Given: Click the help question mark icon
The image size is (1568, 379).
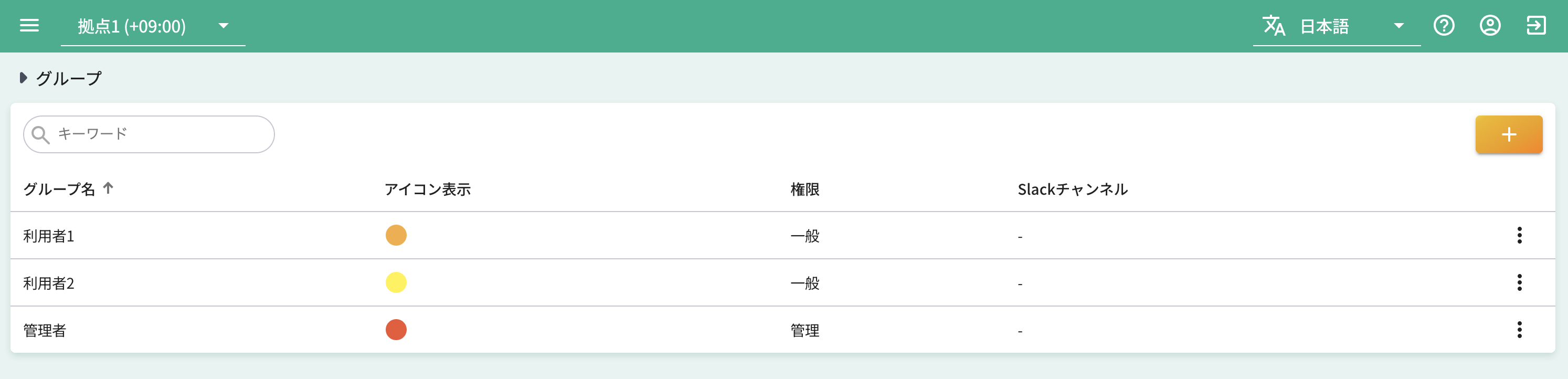Looking at the screenshot, I should click(x=1444, y=26).
